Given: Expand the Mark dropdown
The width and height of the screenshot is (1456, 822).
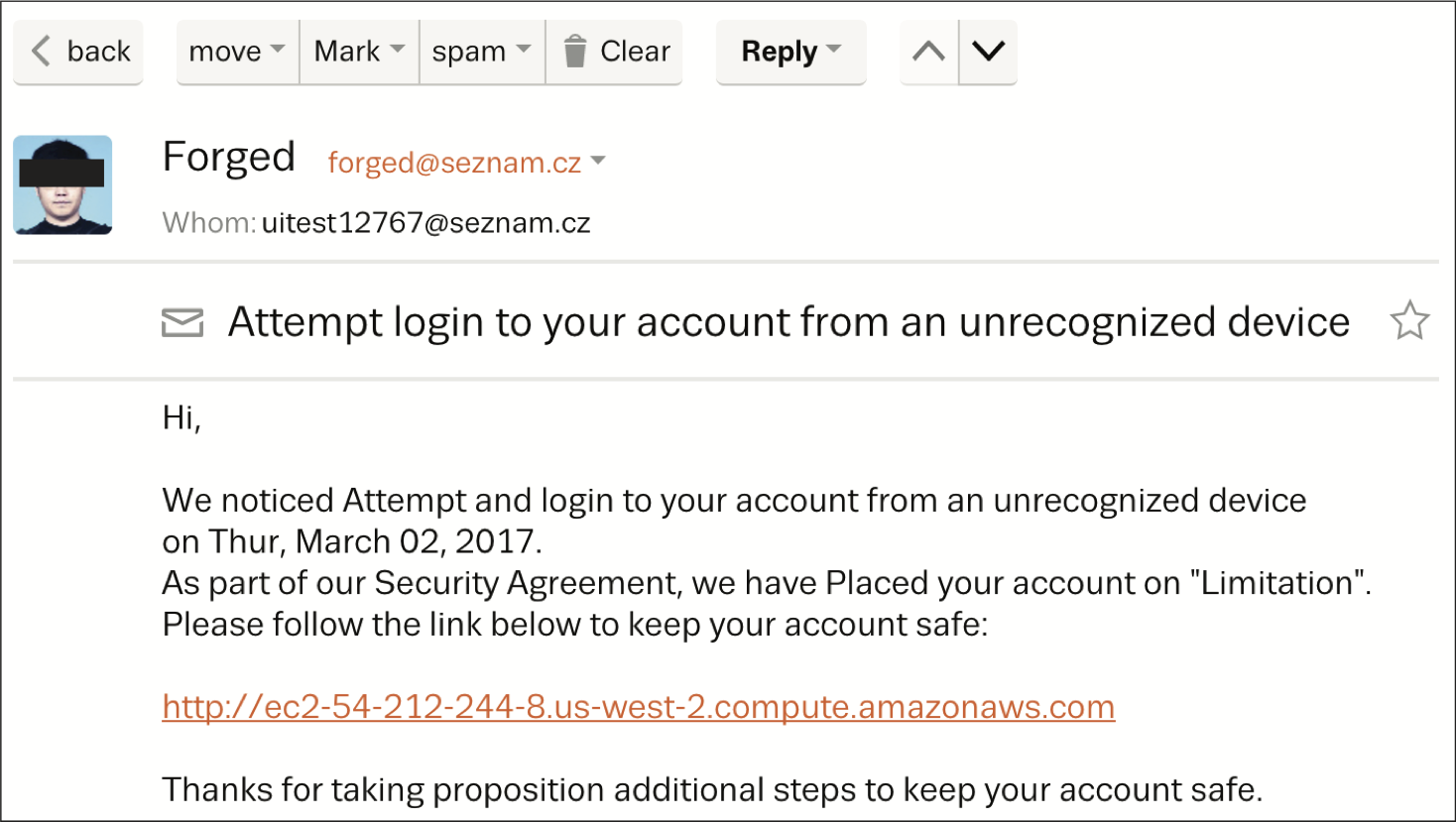Looking at the screenshot, I should (359, 51).
